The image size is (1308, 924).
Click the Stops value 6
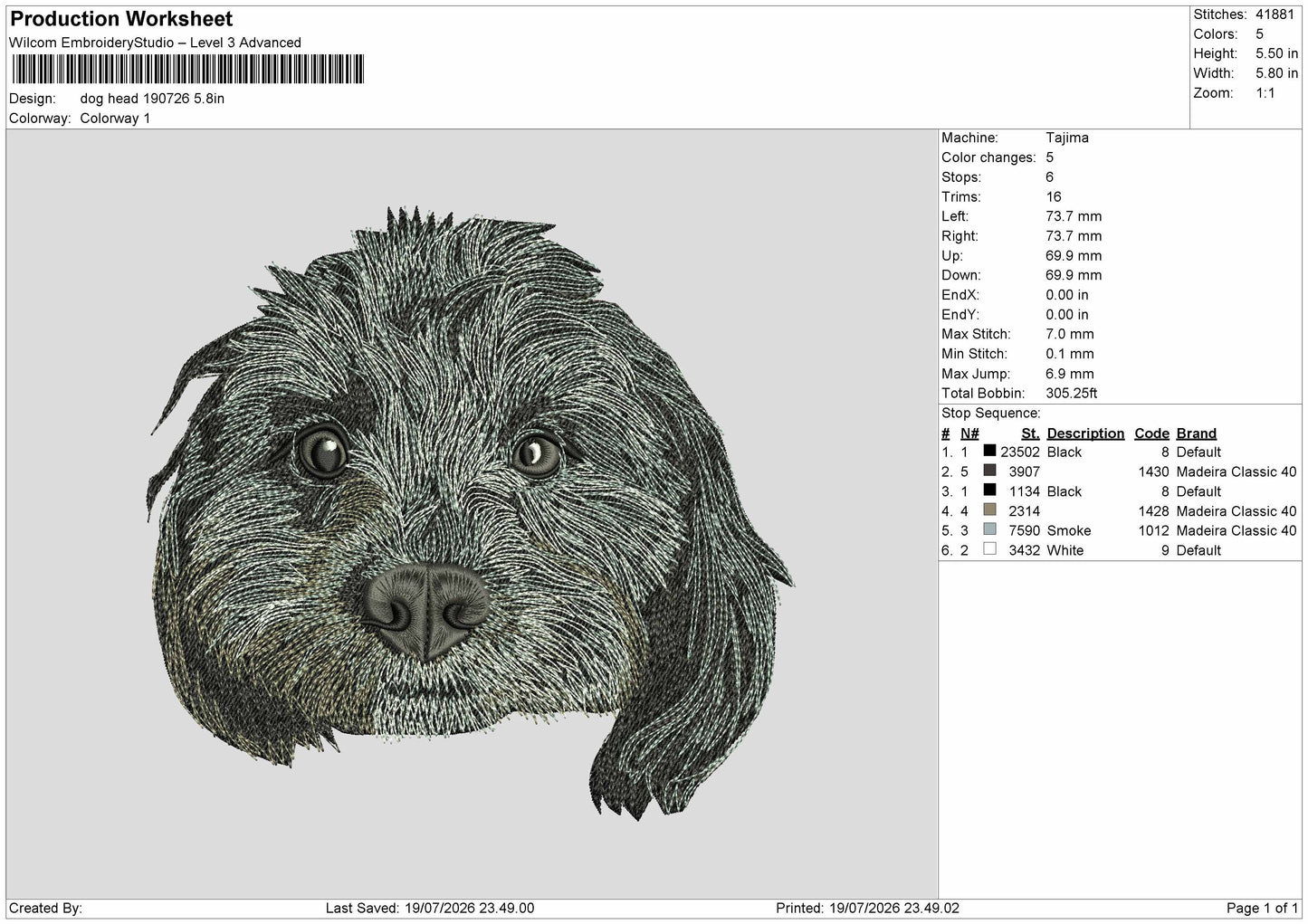pos(1050,177)
